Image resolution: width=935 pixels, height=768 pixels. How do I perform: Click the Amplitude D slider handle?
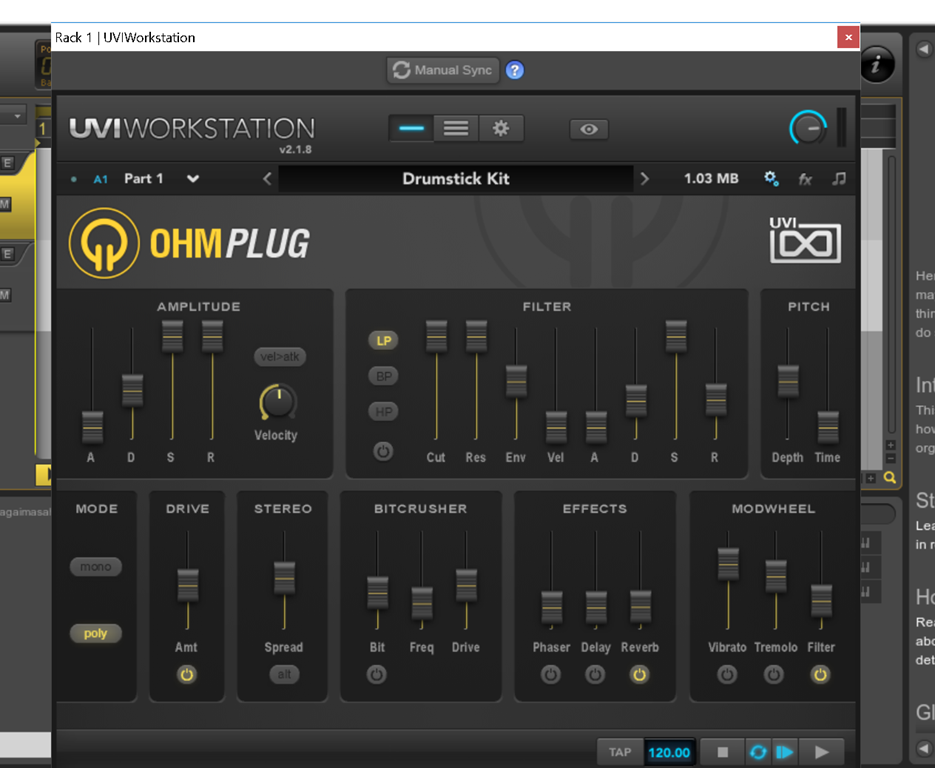[132, 391]
